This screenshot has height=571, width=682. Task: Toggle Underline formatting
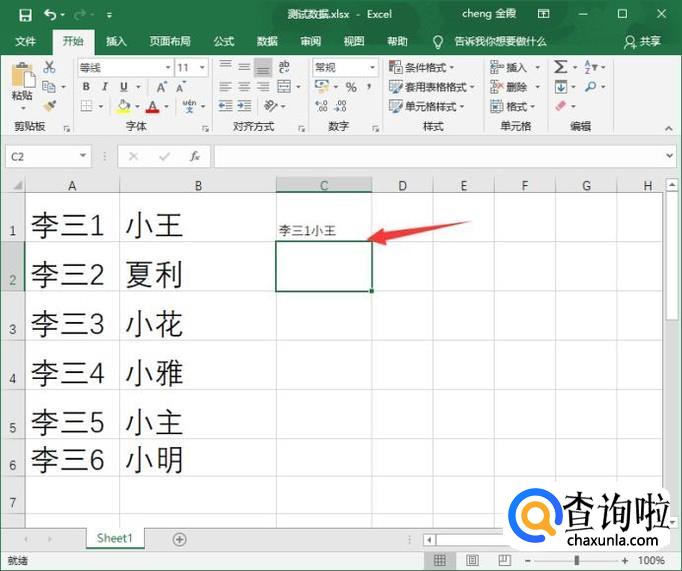121,87
